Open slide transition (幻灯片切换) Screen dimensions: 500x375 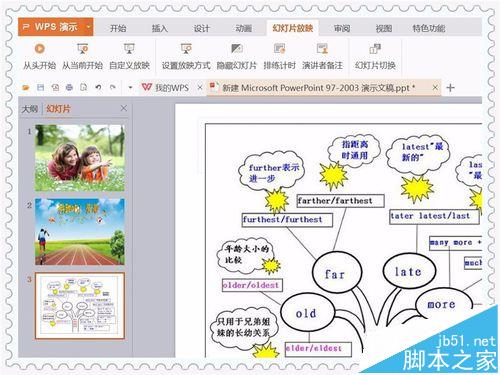[x=375, y=57]
